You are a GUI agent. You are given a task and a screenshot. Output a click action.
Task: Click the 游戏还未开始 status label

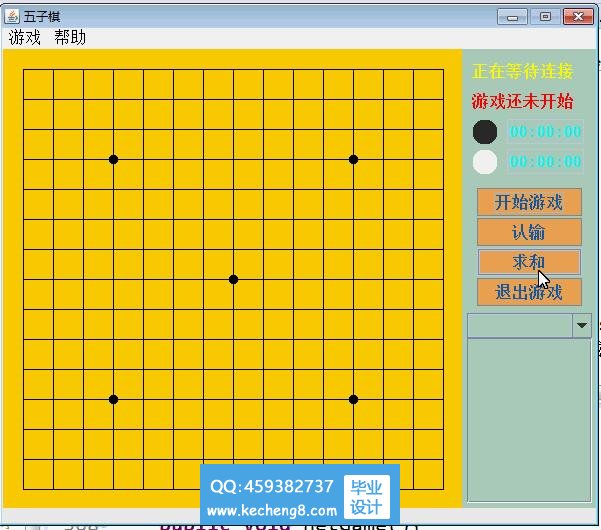pos(522,102)
